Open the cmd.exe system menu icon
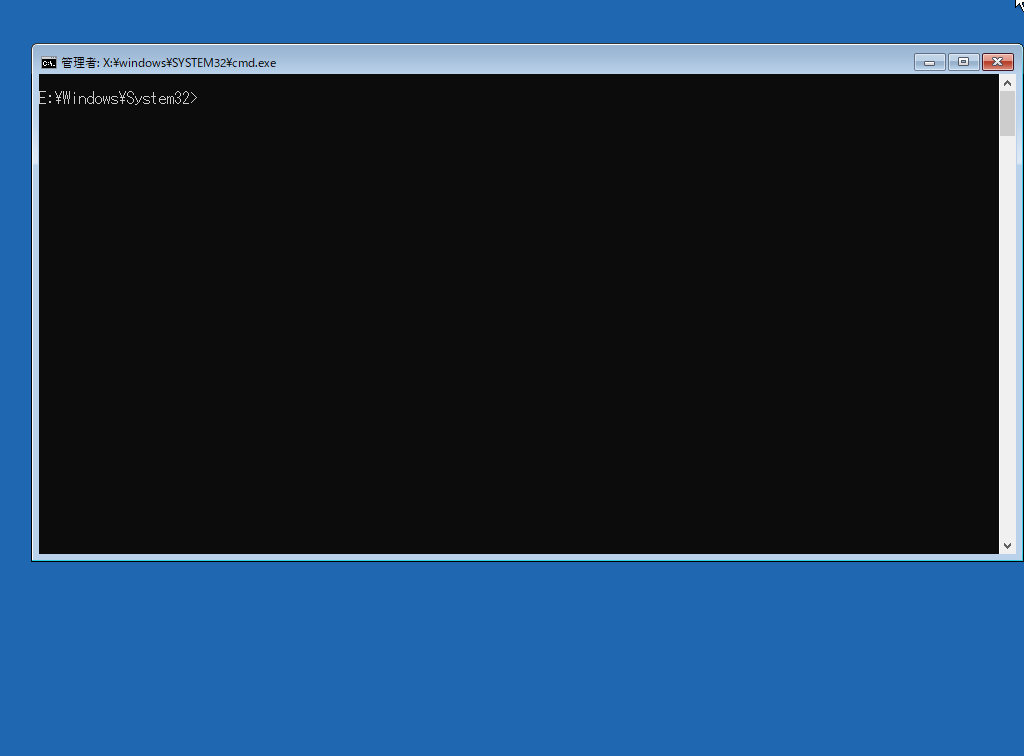Screen dimensions: 1024x756 click(48, 63)
